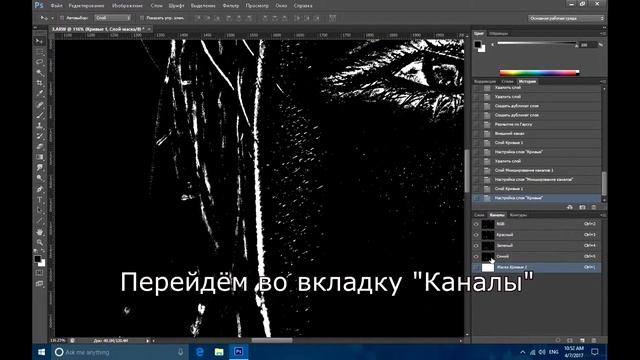Enable Показать упр. элем. checkbox
The image size is (640, 360).
(142, 18)
